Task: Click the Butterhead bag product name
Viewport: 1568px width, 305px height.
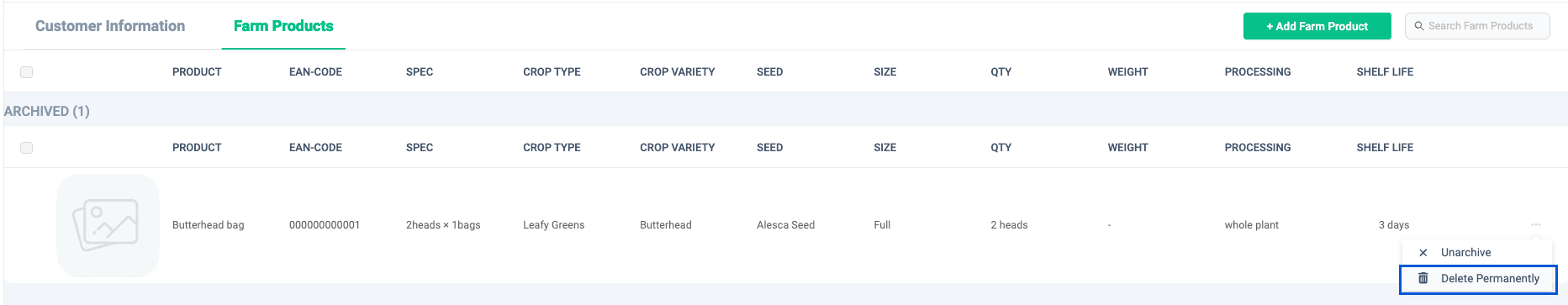Action: coord(209,225)
